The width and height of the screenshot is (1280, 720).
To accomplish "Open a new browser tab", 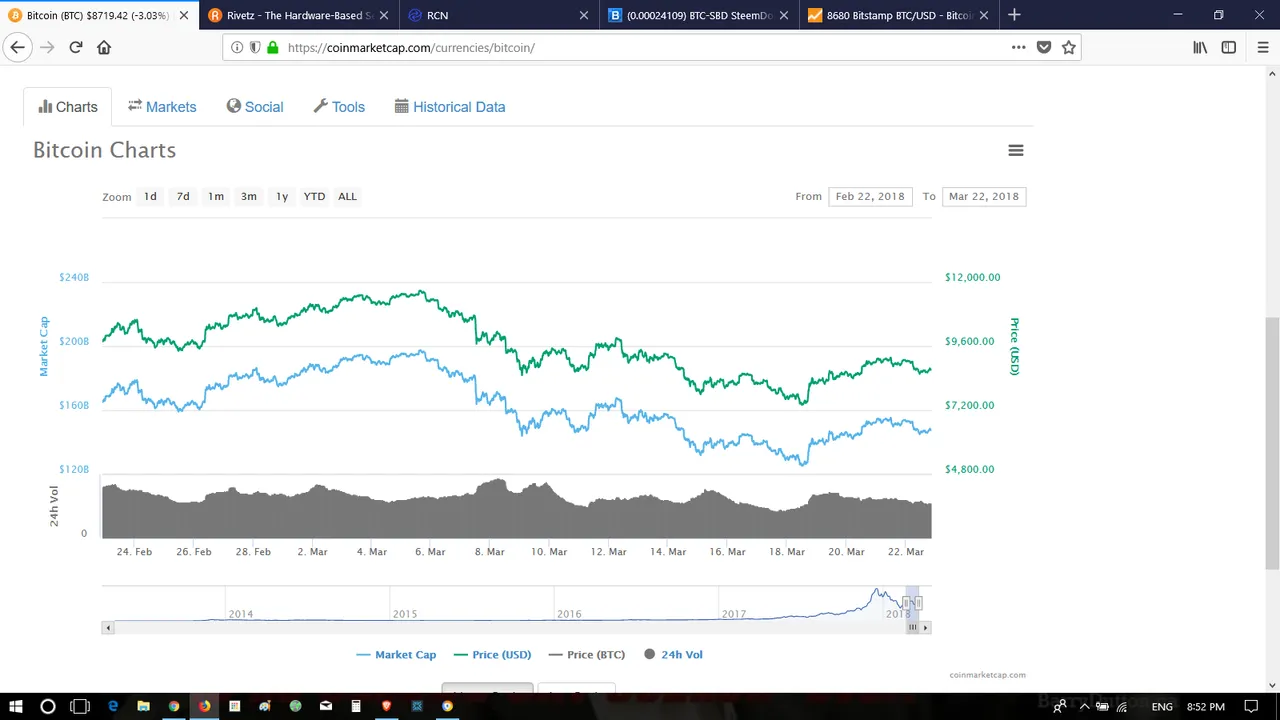I will point(1014,15).
